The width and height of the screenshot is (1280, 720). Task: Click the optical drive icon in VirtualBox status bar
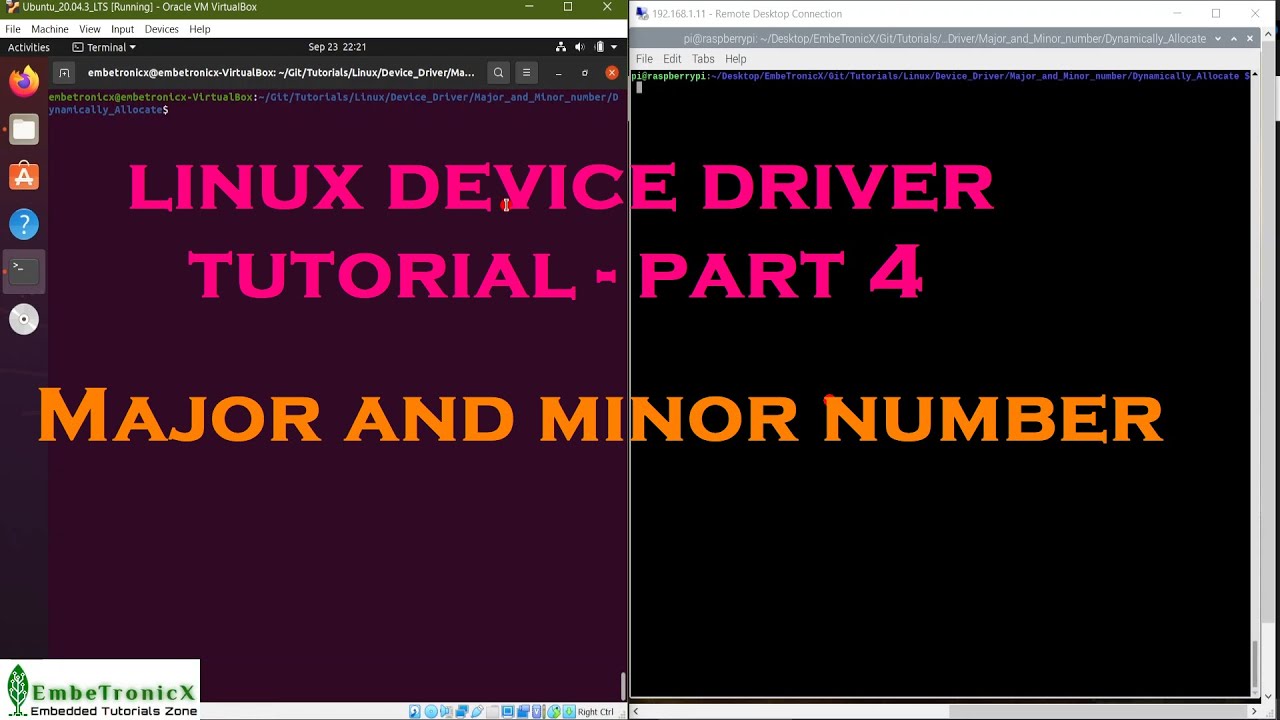pyautogui.click(x=430, y=711)
